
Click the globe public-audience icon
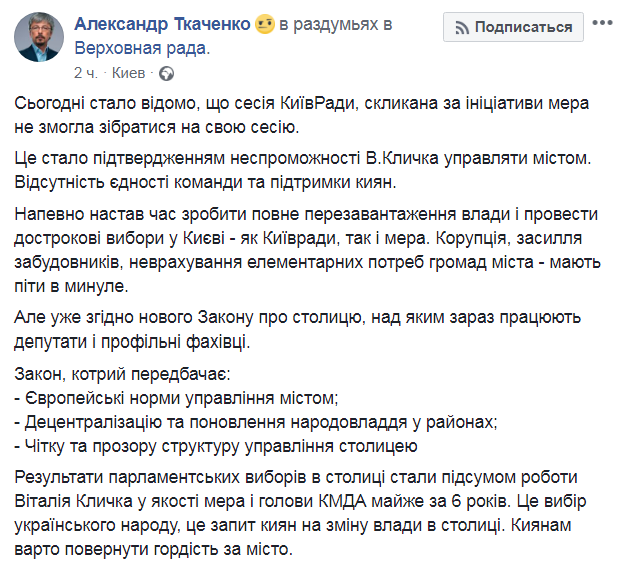tap(166, 73)
